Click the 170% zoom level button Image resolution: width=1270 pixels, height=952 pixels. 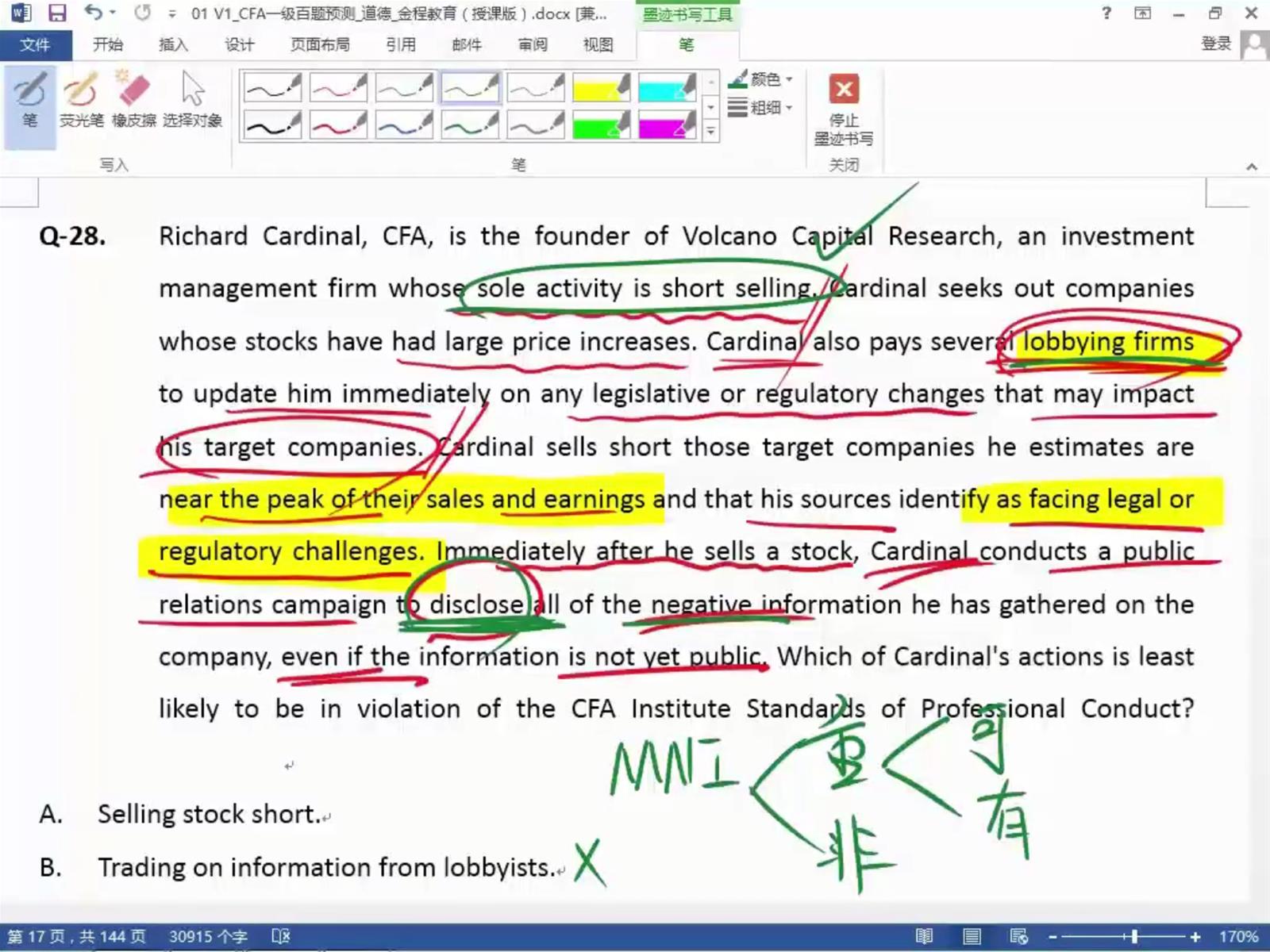click(x=1238, y=937)
